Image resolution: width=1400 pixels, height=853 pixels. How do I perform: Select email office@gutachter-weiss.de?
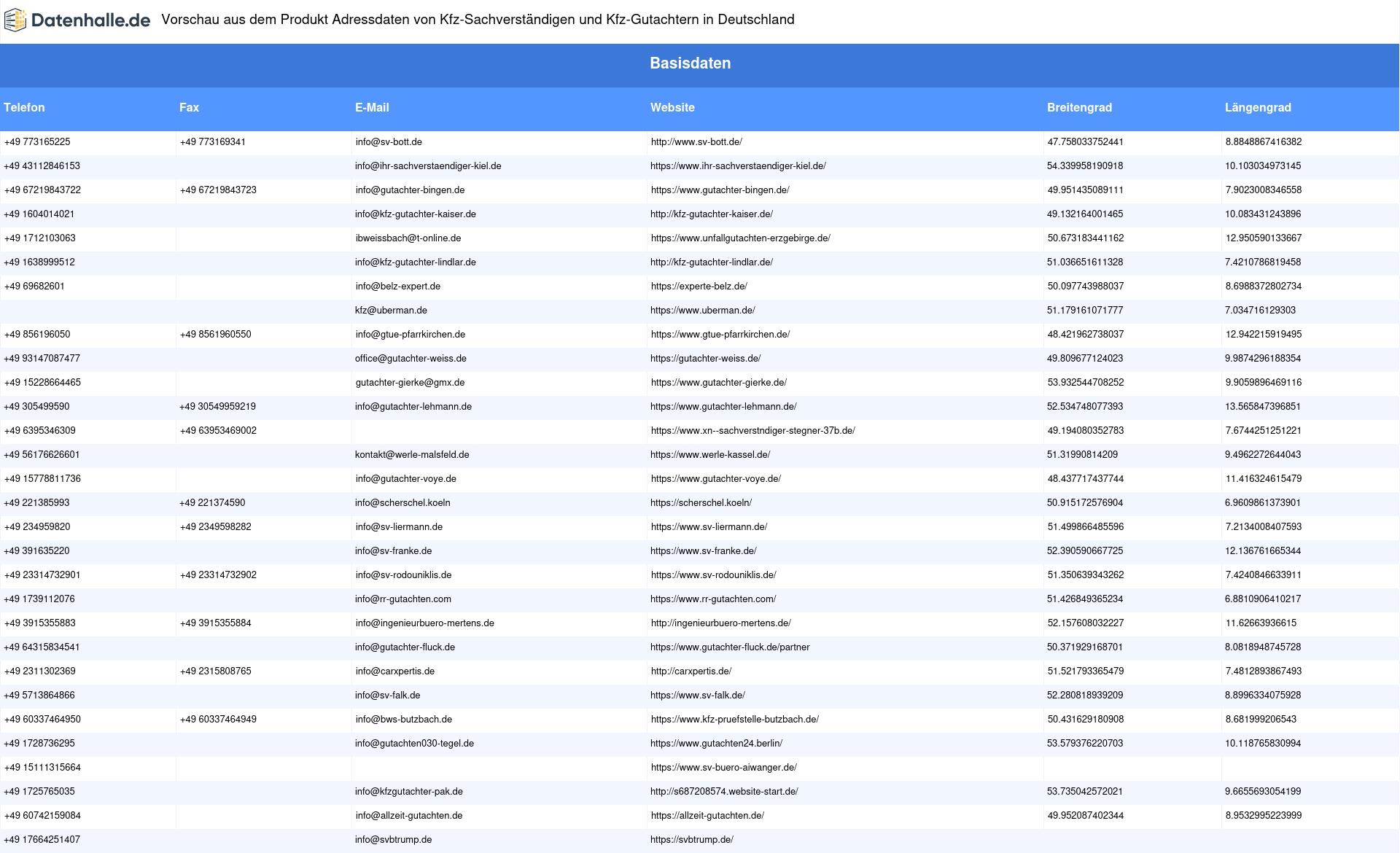click(411, 359)
